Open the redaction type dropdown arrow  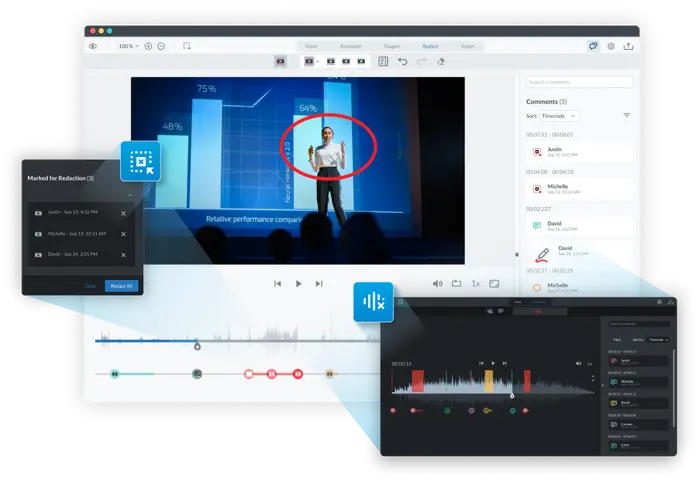317,62
